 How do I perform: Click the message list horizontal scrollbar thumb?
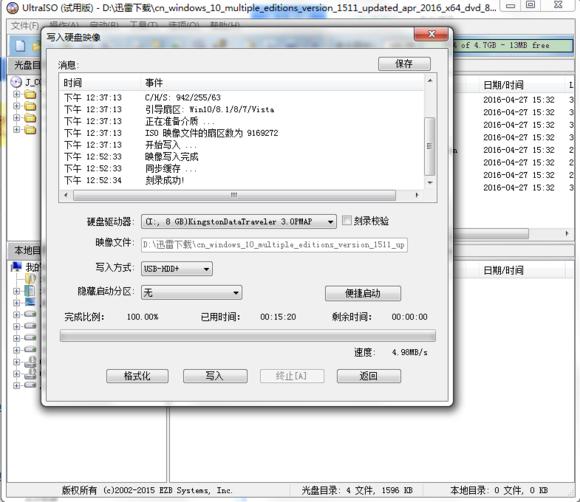tap(234, 195)
